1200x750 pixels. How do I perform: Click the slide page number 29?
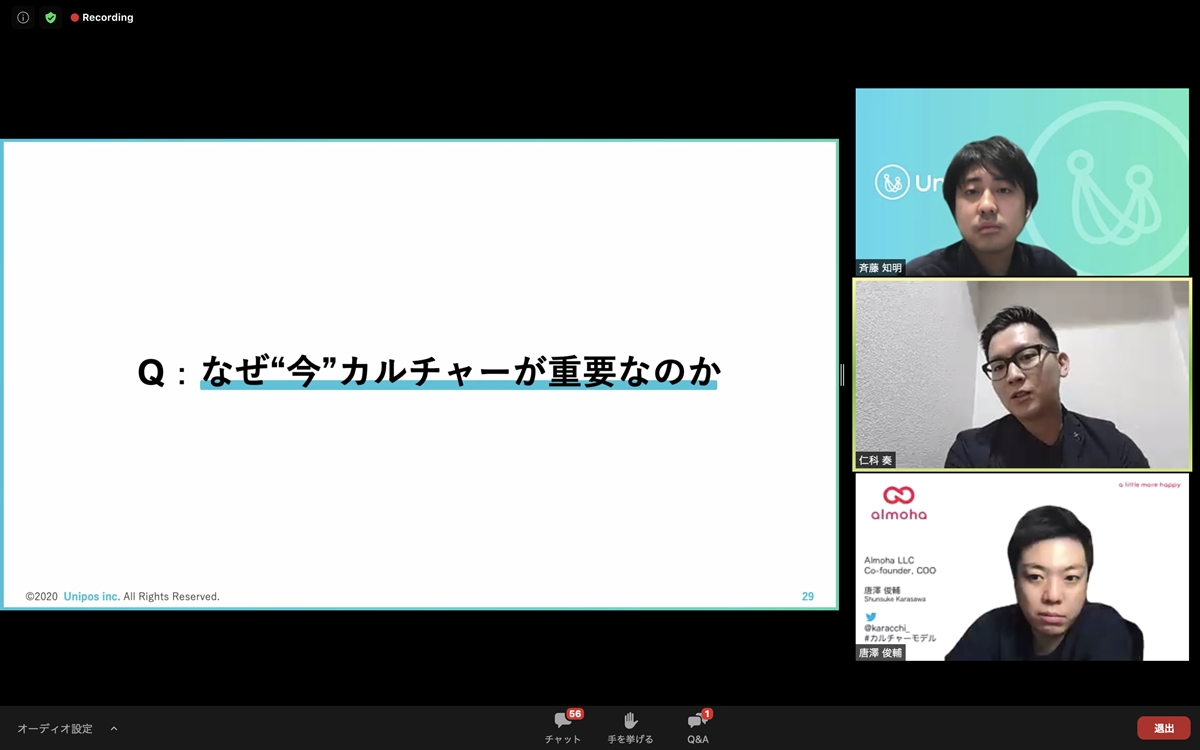pos(807,596)
